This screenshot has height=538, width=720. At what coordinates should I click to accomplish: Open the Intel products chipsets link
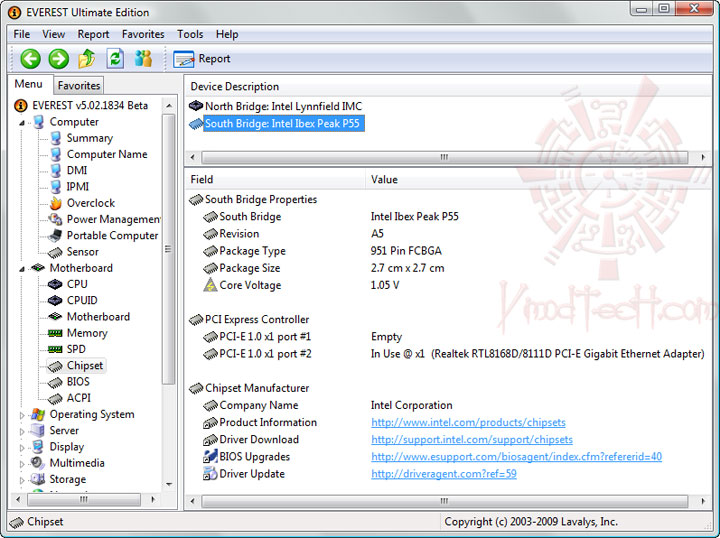pyautogui.click(x=468, y=422)
